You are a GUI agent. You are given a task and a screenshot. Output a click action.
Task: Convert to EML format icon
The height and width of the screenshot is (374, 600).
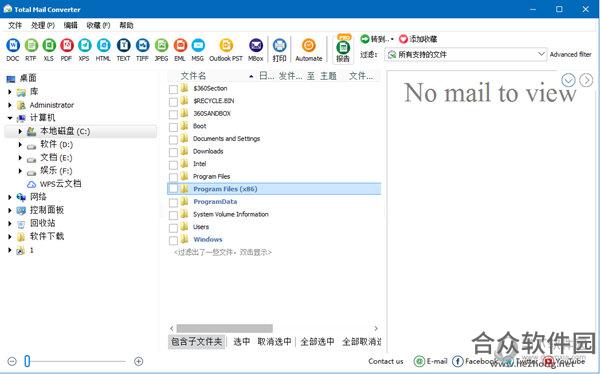tap(180, 45)
